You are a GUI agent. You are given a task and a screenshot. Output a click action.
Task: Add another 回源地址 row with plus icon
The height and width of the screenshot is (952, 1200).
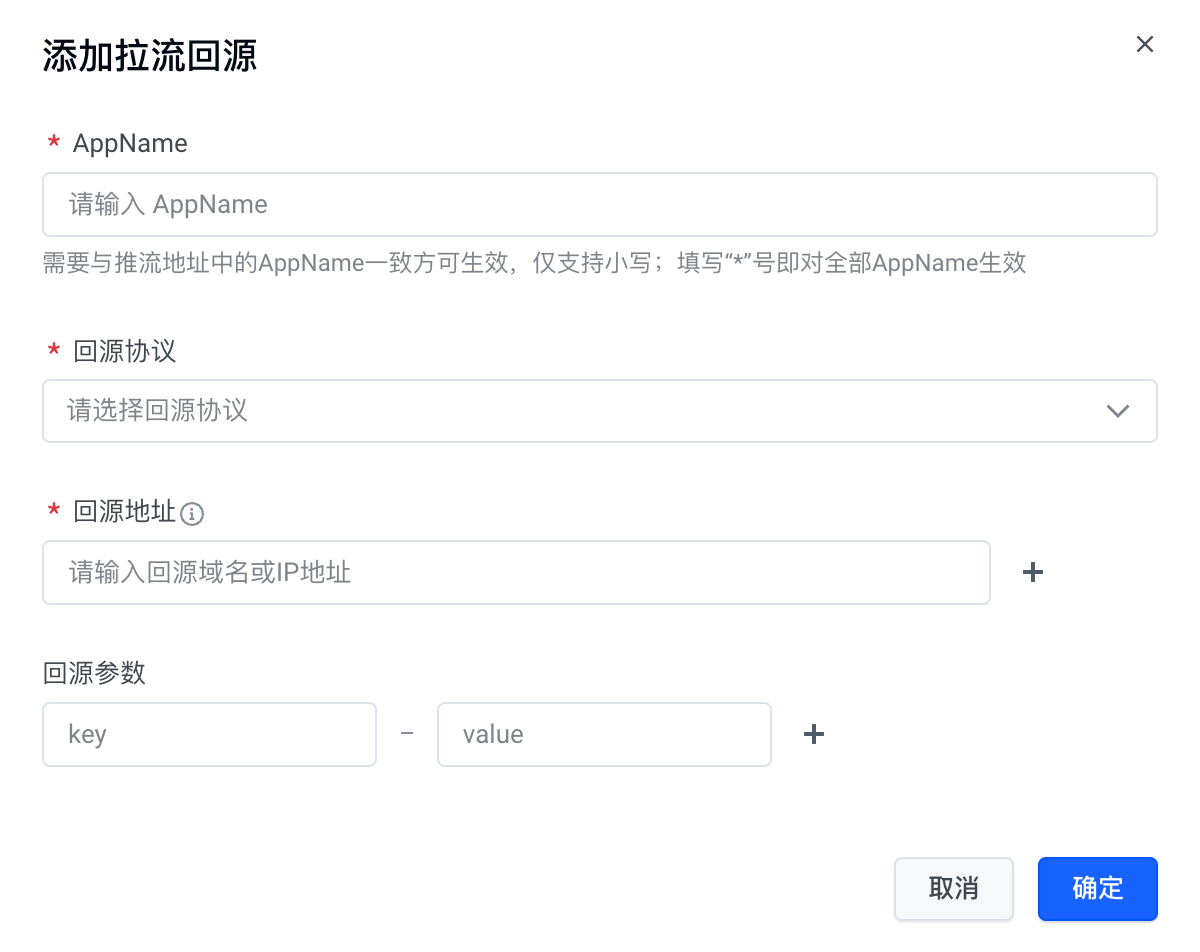pyautogui.click(x=1033, y=572)
